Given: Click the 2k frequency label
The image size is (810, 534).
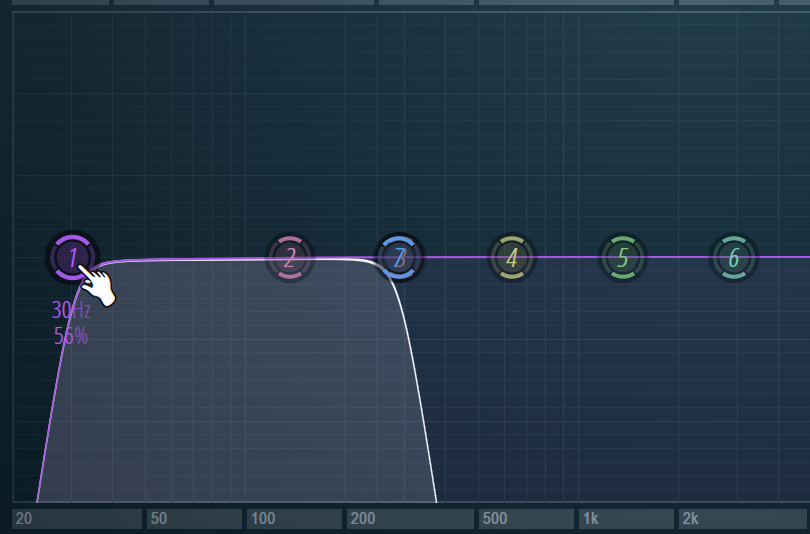Looking at the screenshot, I should click(691, 519).
